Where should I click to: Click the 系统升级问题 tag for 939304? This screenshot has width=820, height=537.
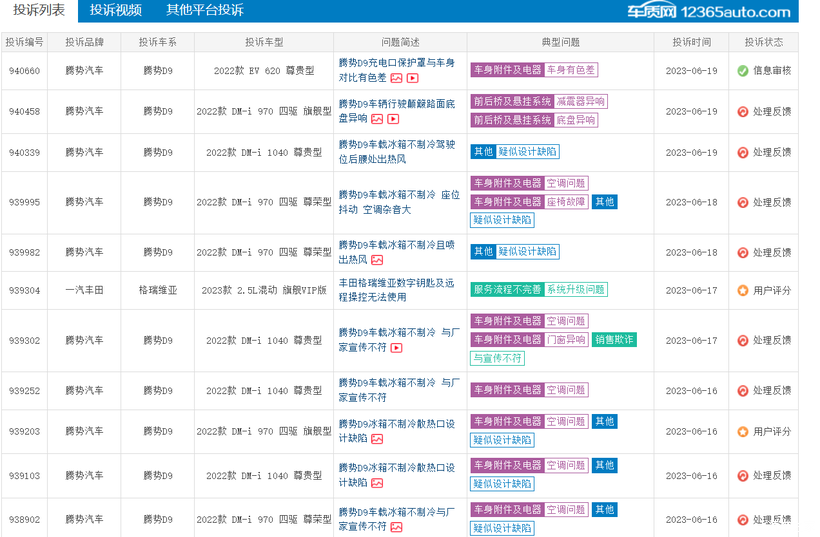[575, 290]
